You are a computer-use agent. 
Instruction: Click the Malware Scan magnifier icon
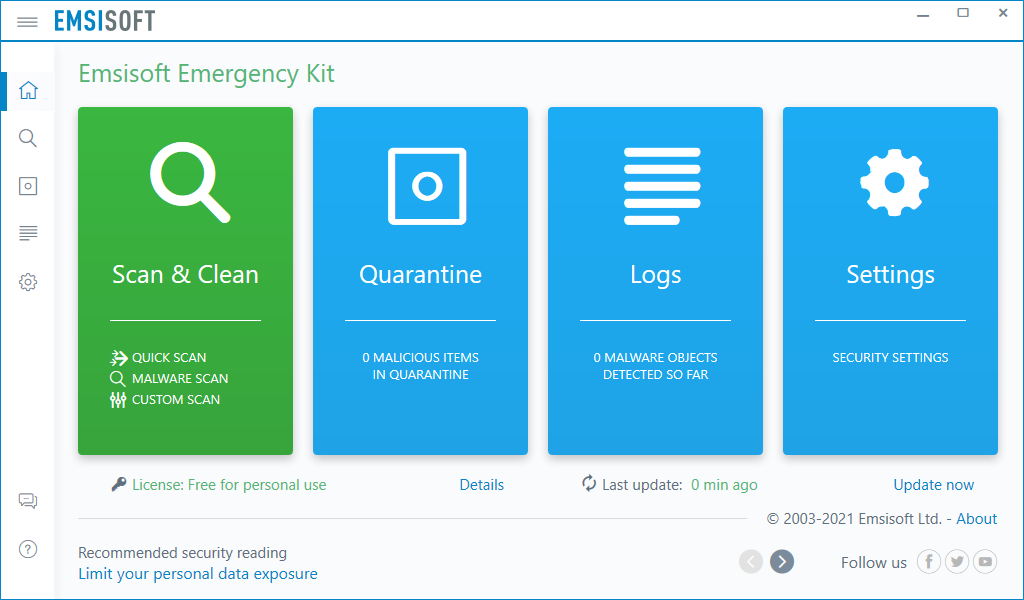118,379
